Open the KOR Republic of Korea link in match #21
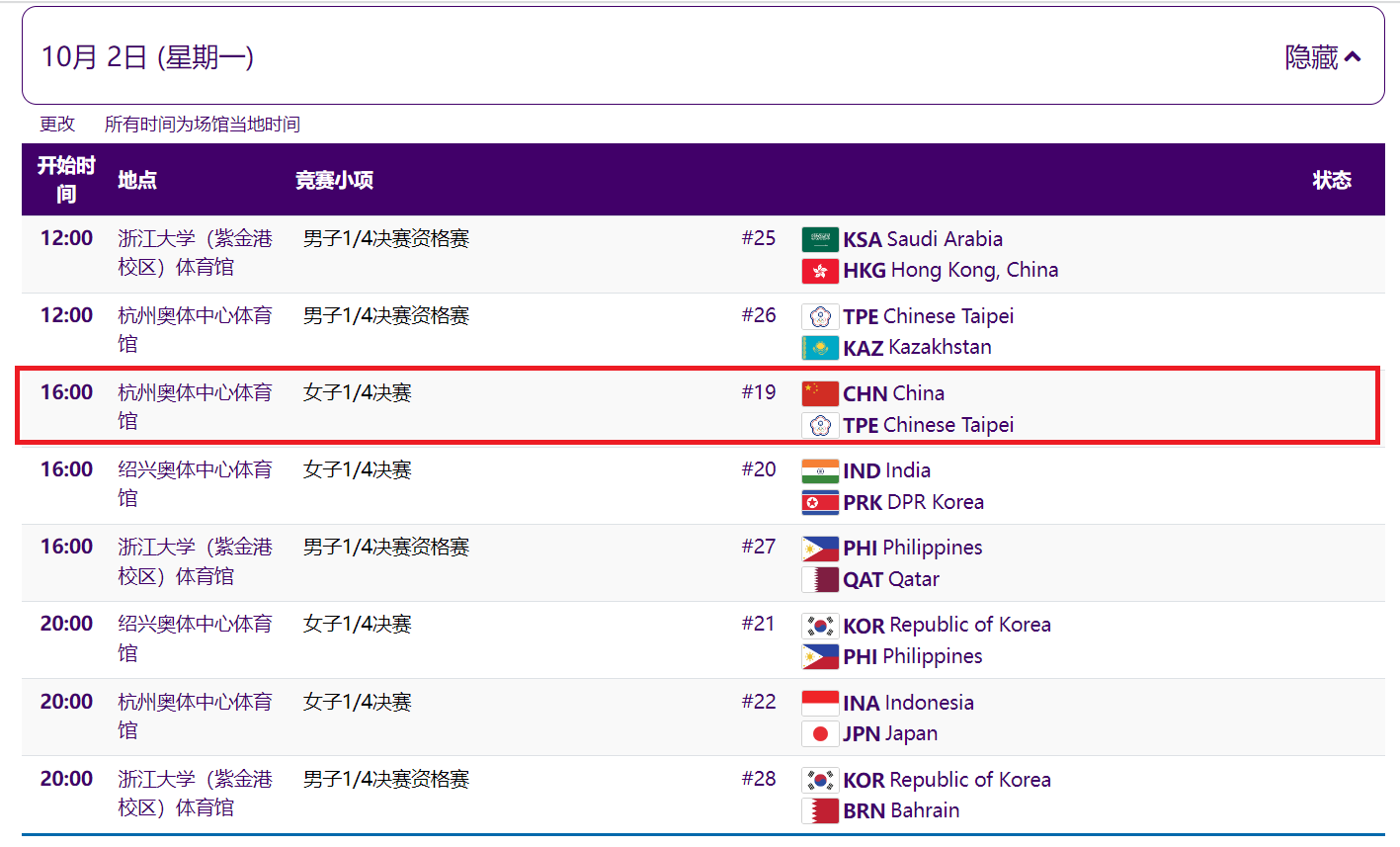Image resolution: width=1400 pixels, height=847 pixels. click(947, 626)
